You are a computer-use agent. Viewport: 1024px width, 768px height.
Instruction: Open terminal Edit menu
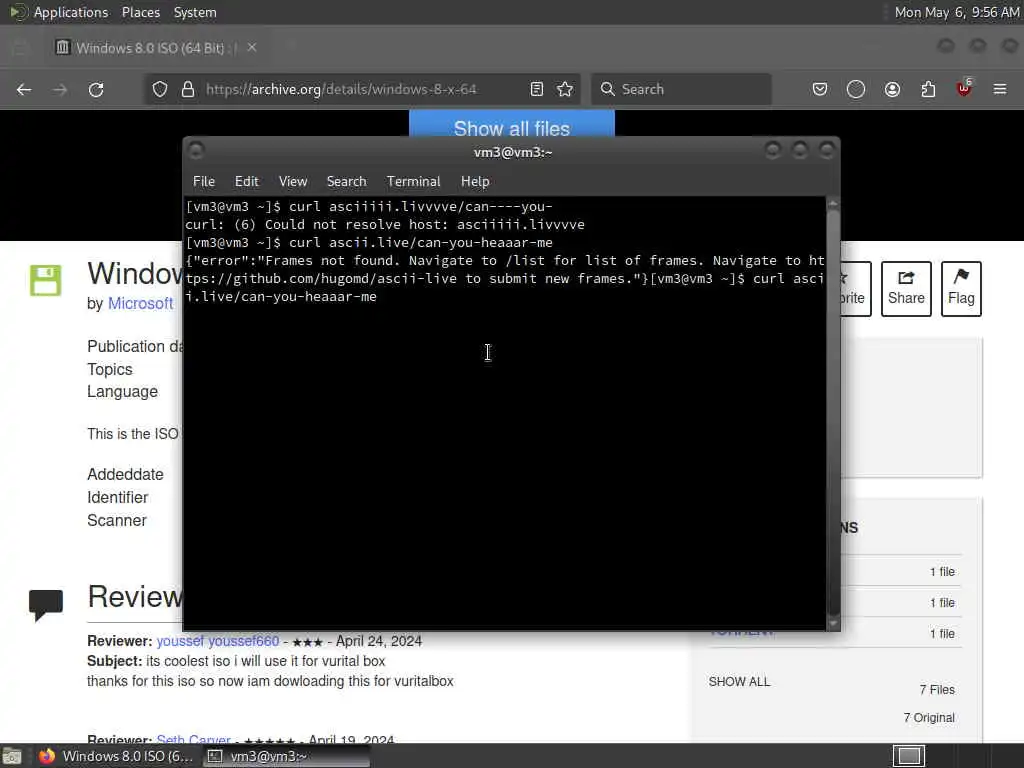click(246, 182)
